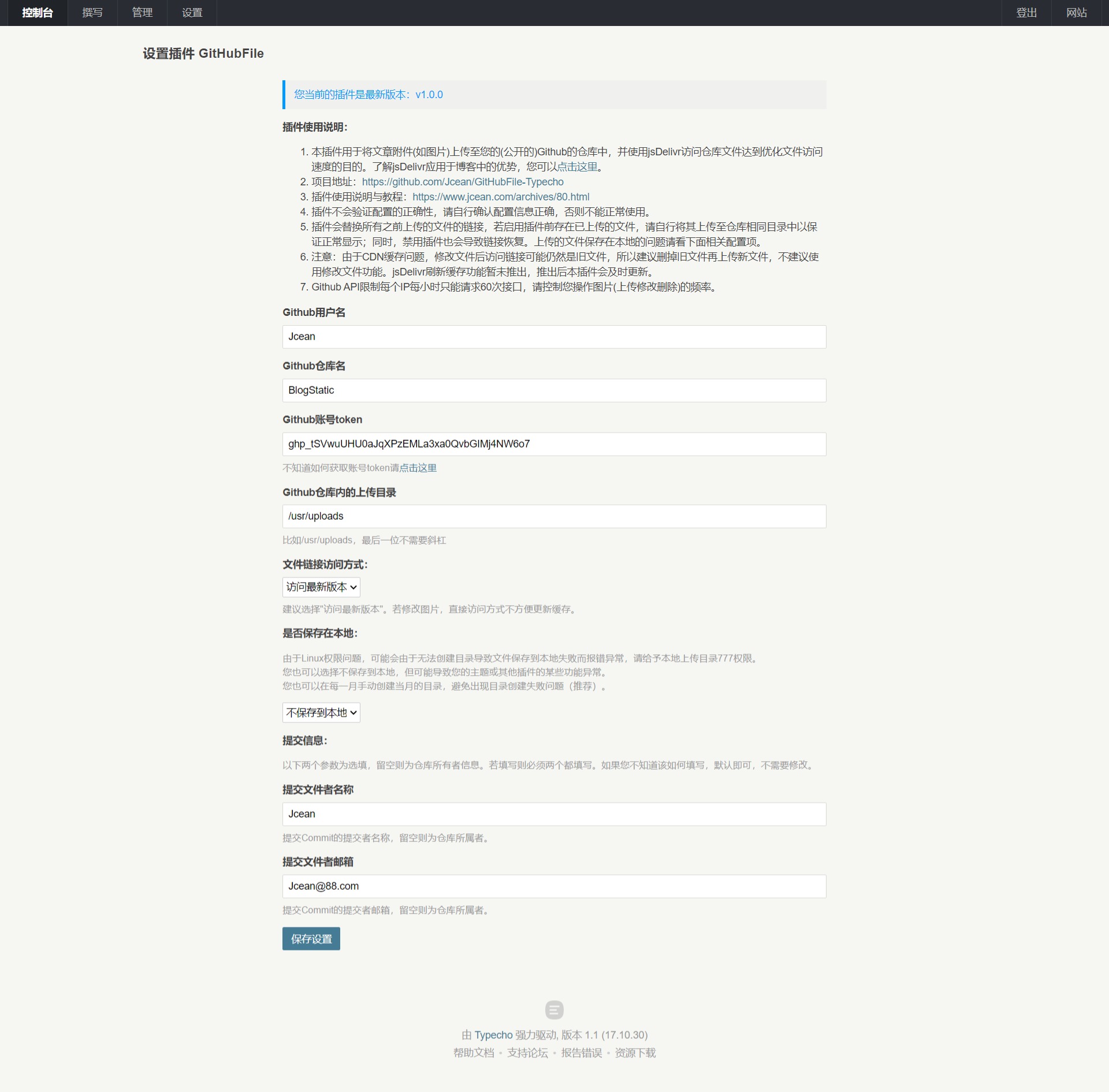Click the Typecho logo icon in footer

coord(554,1009)
